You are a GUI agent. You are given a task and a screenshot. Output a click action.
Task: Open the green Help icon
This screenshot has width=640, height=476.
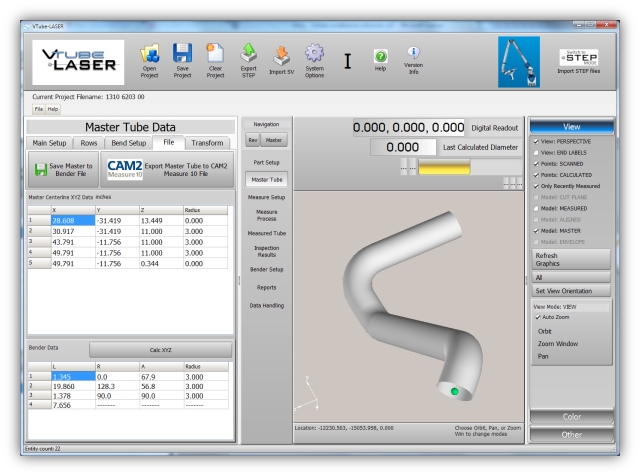pos(380,57)
